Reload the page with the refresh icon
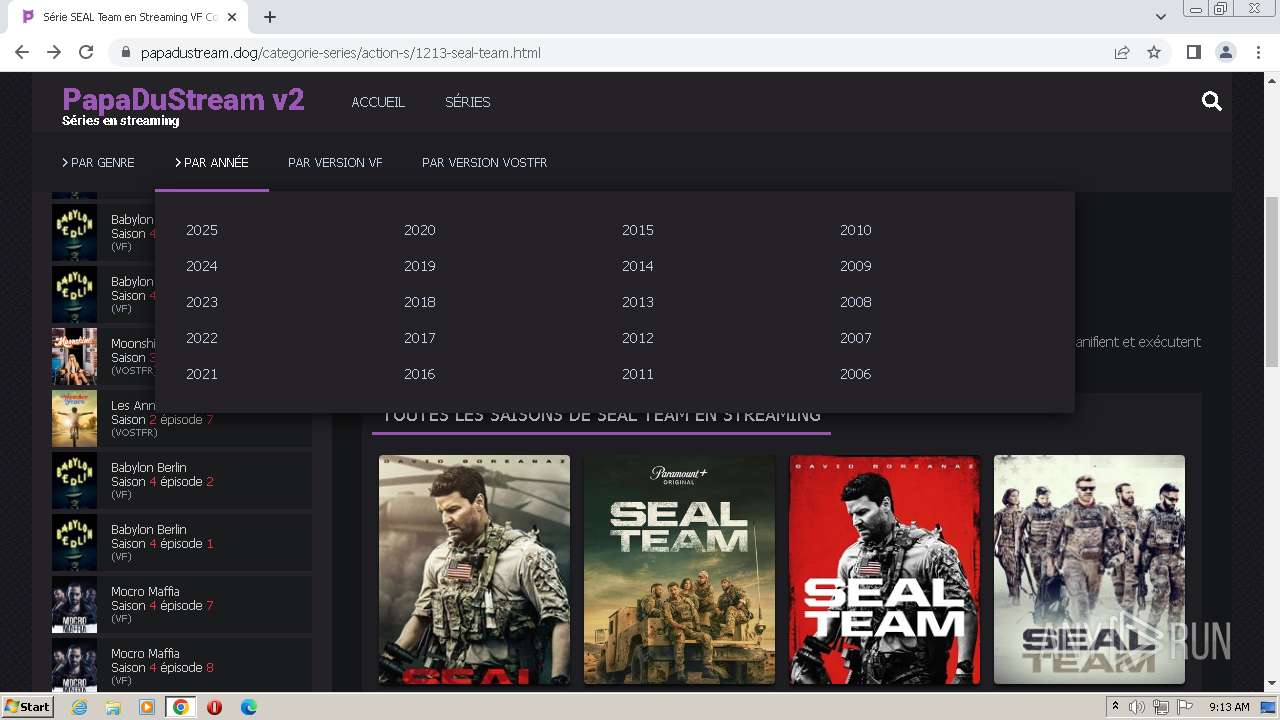 (x=86, y=52)
